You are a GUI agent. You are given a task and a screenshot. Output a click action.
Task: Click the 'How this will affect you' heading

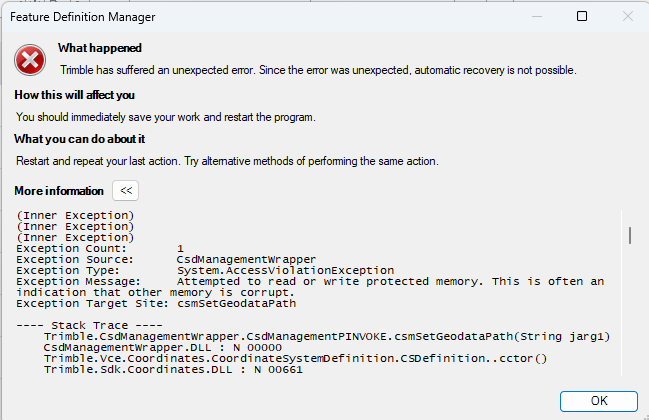click(75, 95)
